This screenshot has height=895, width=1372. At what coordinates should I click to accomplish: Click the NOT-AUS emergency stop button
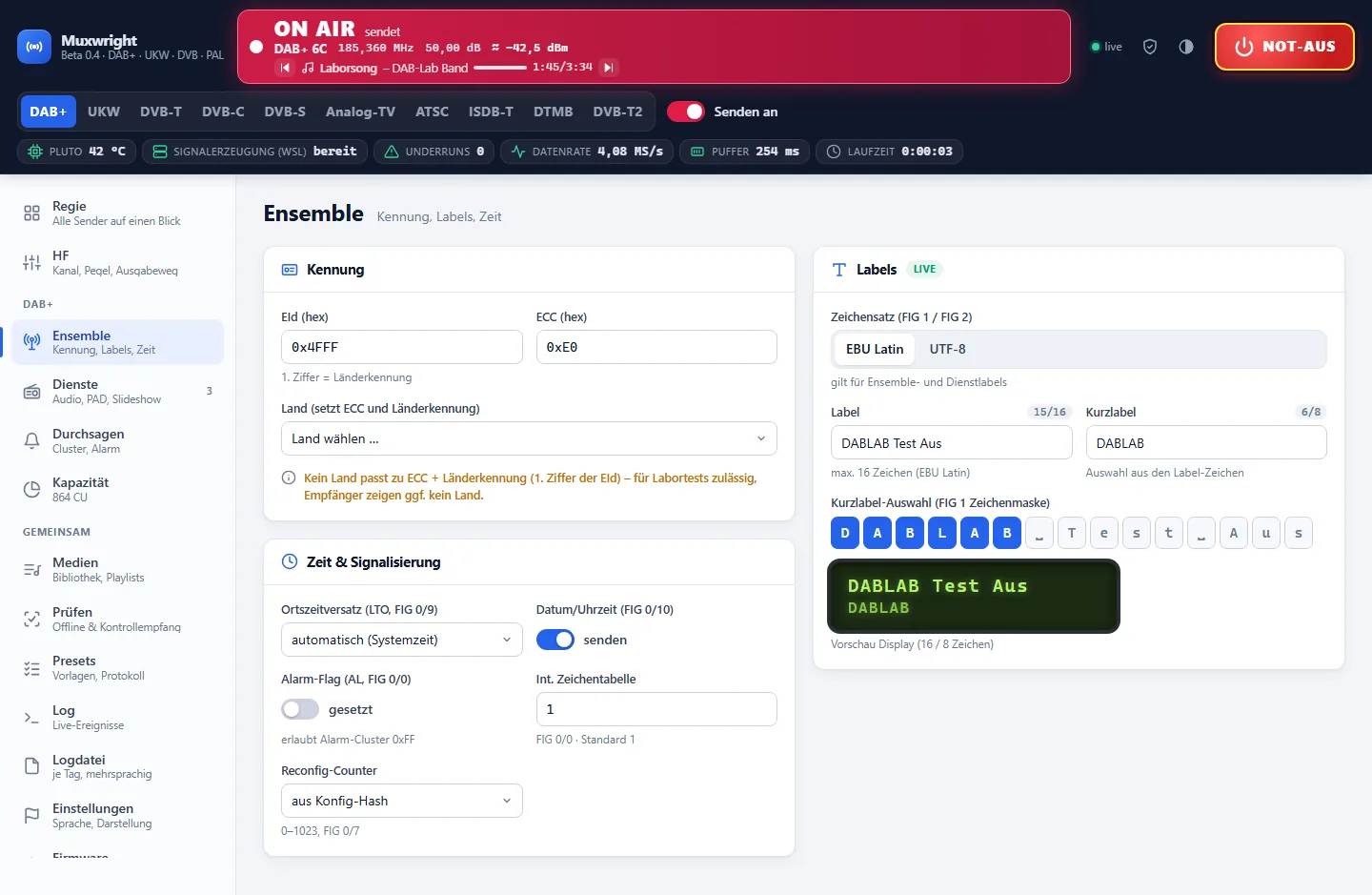1284,47
